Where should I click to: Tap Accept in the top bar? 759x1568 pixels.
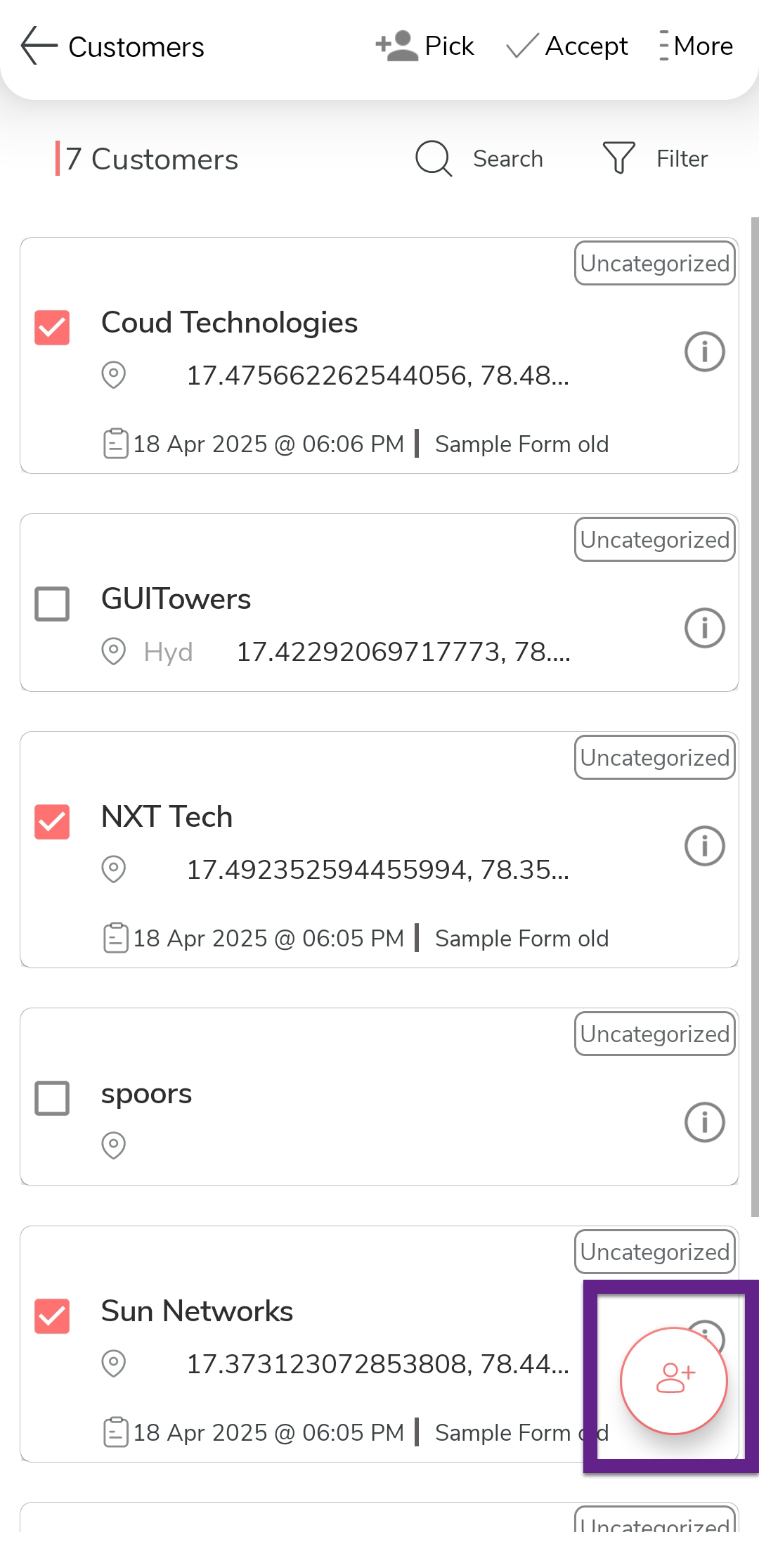[x=568, y=46]
